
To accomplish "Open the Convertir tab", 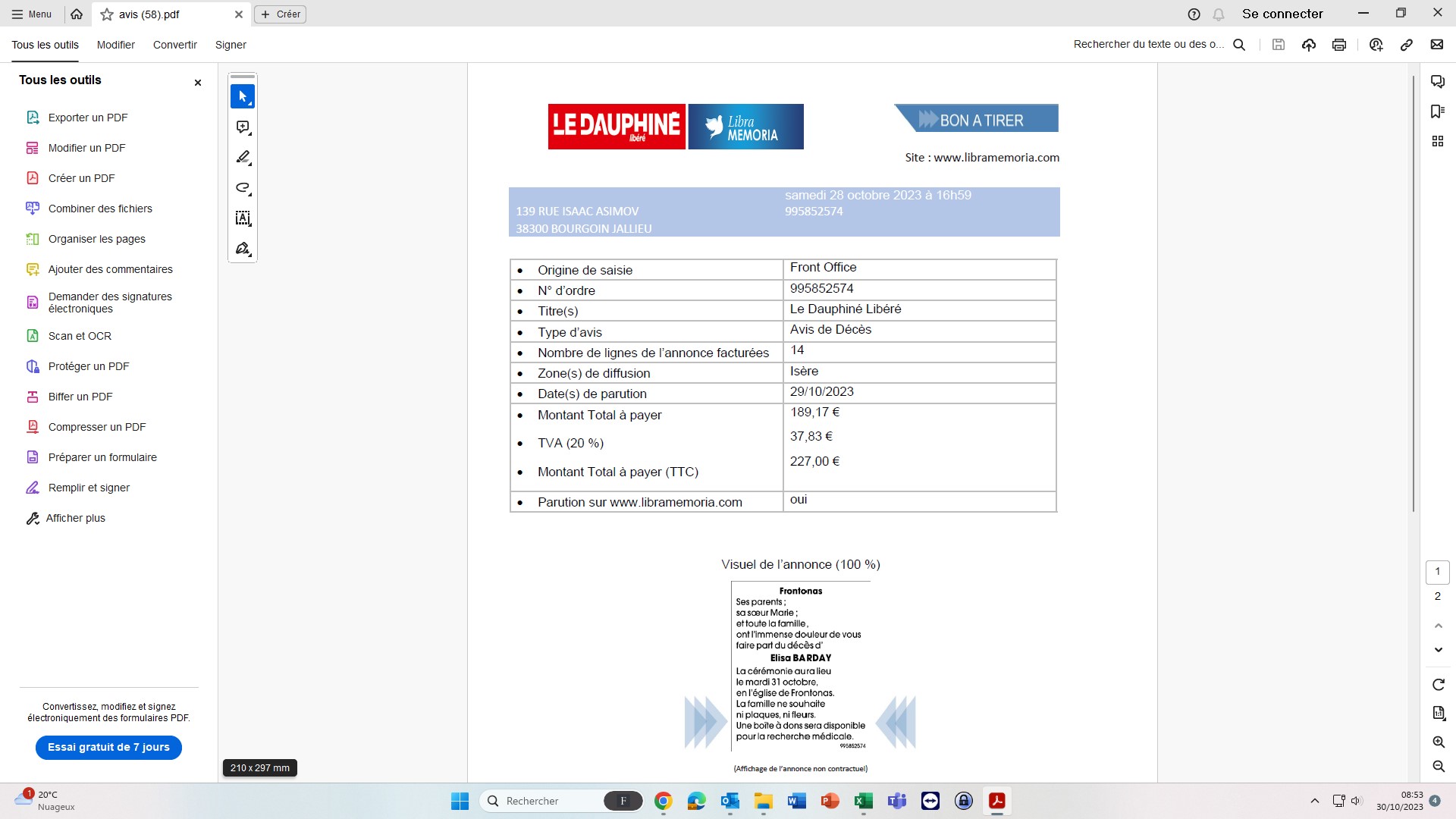I will coord(174,45).
